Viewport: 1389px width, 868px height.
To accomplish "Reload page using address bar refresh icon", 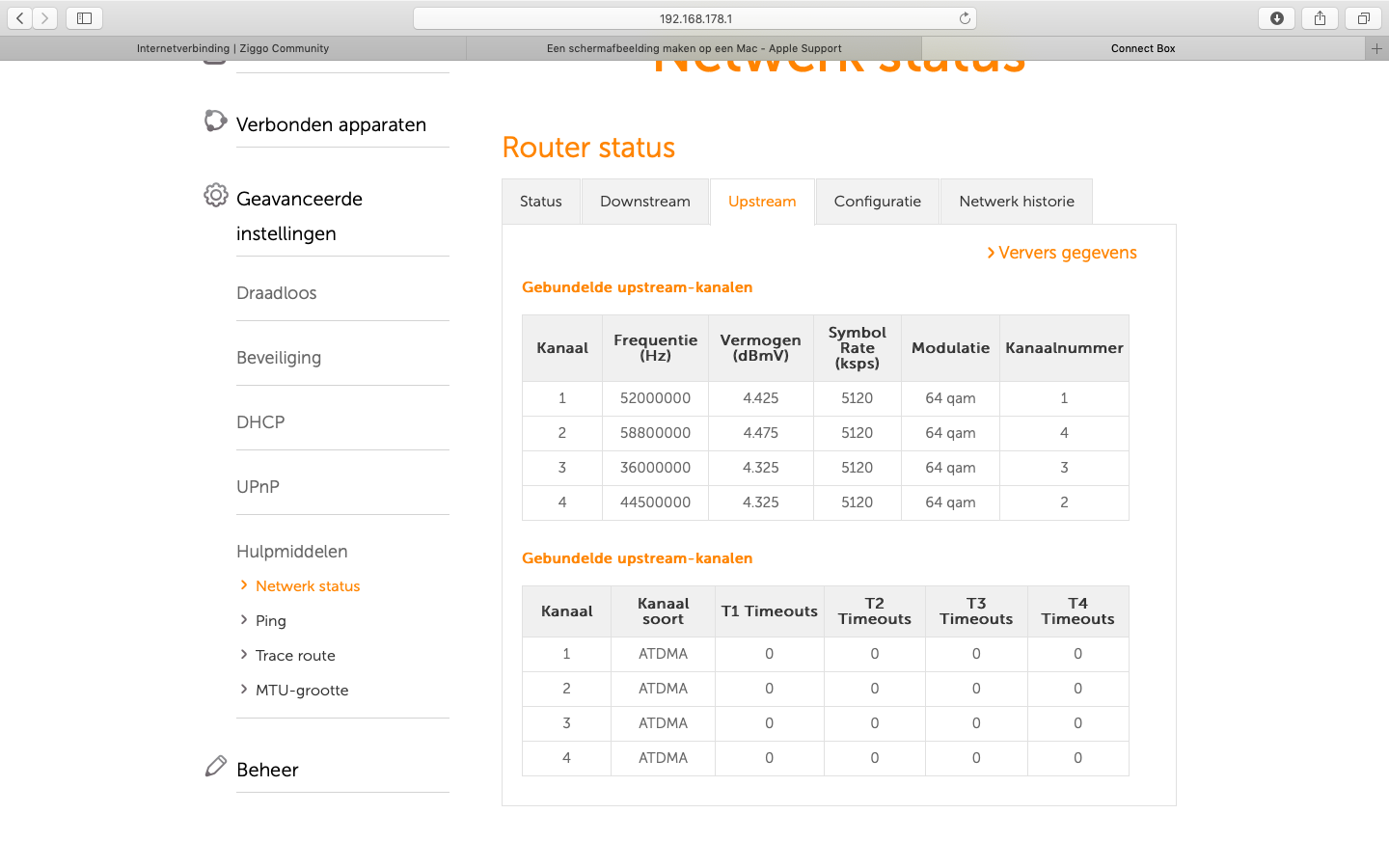I will point(964,18).
